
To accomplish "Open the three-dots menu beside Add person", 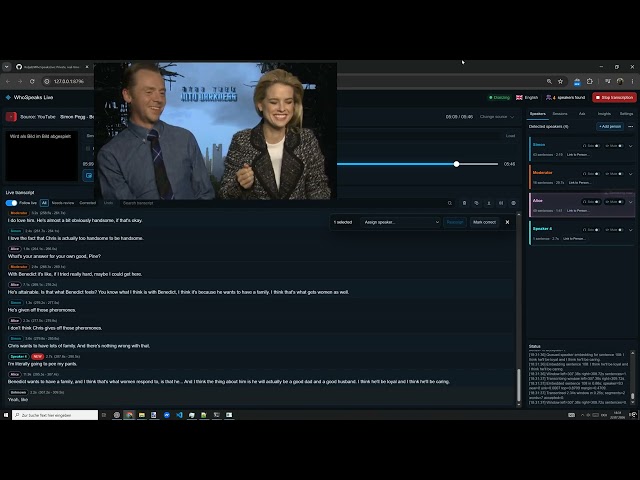I will 631,127.
